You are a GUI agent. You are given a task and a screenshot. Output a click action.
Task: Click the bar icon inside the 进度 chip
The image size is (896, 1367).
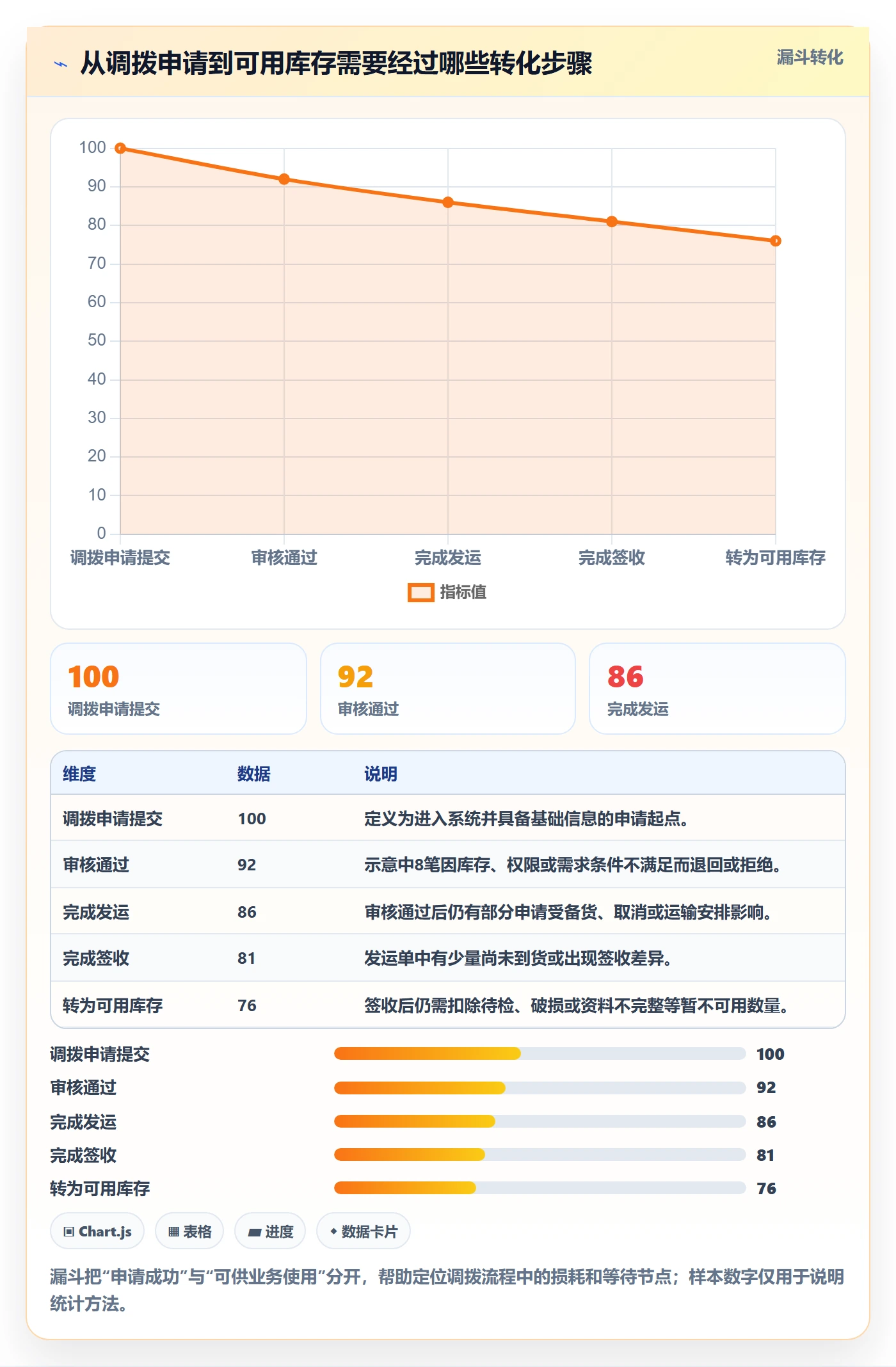coord(254,1233)
